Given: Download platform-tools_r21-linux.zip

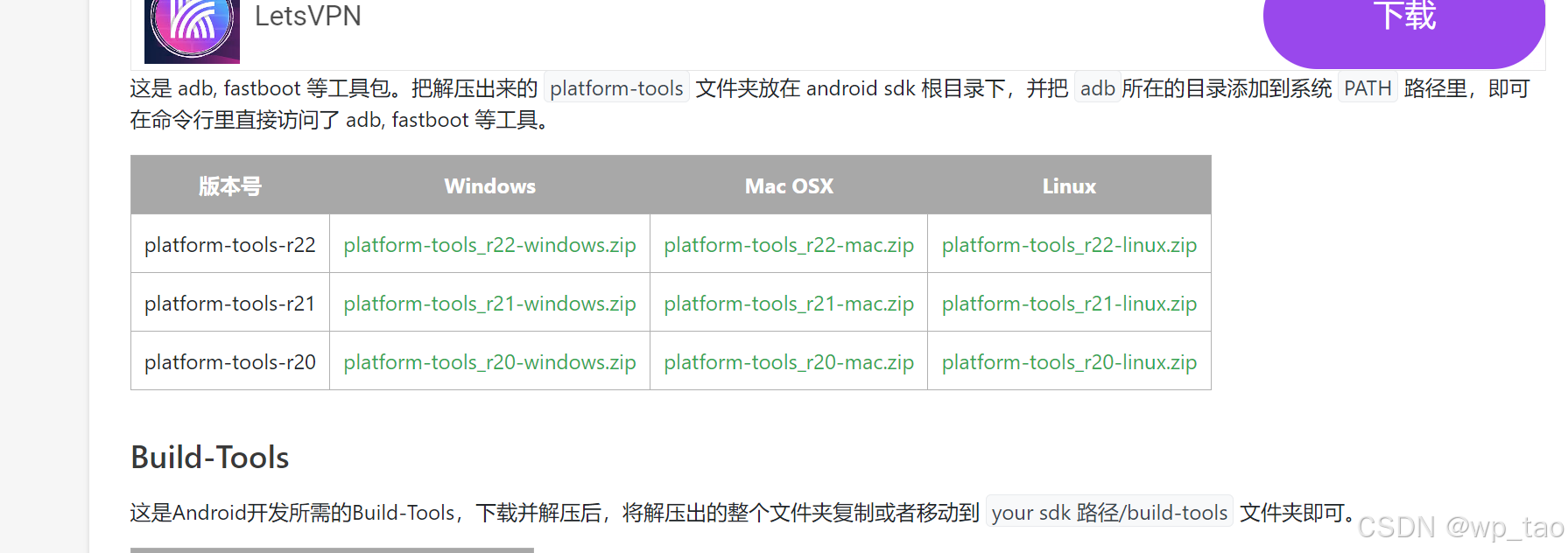Looking at the screenshot, I should [1069, 304].
